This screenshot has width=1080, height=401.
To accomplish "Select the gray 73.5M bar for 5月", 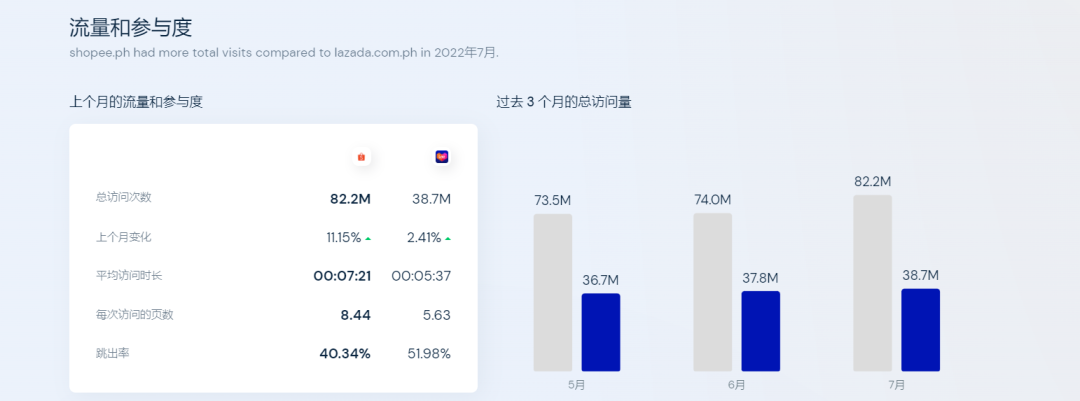I will pos(552,293).
